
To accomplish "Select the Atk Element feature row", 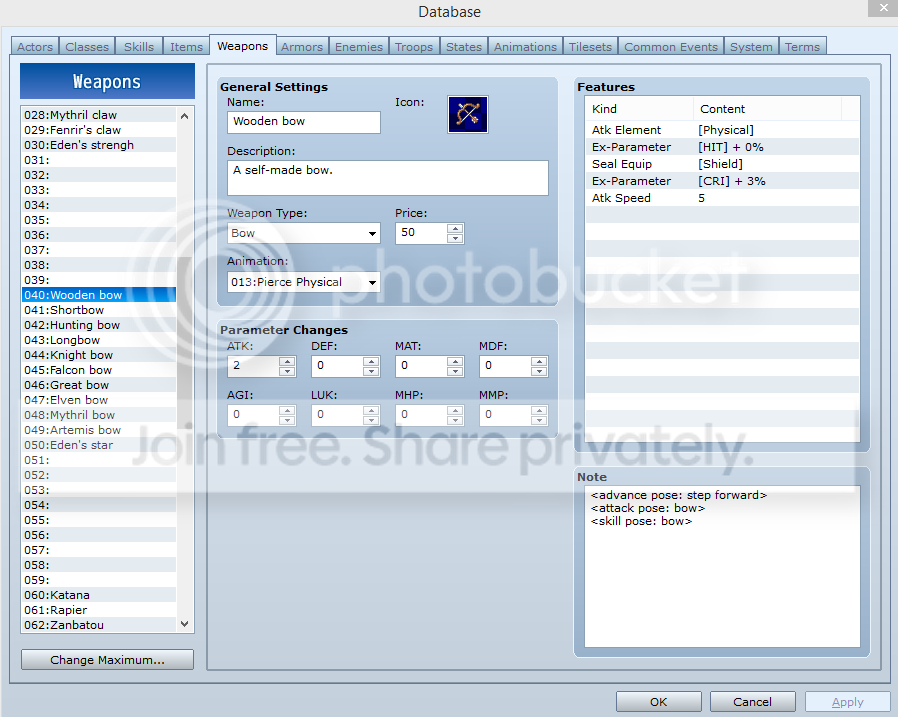I will 722,130.
